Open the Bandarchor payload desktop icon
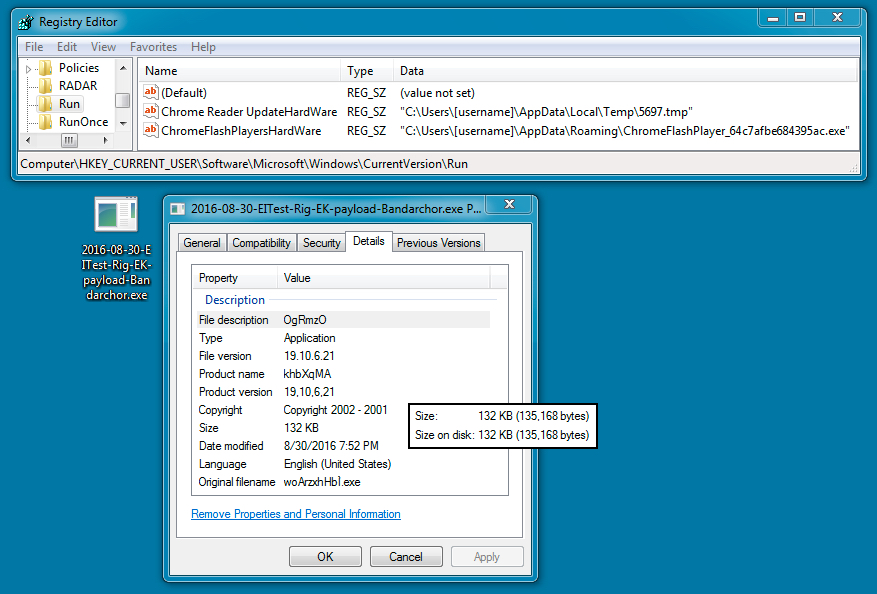The image size is (877, 594). pyautogui.click(x=115, y=217)
